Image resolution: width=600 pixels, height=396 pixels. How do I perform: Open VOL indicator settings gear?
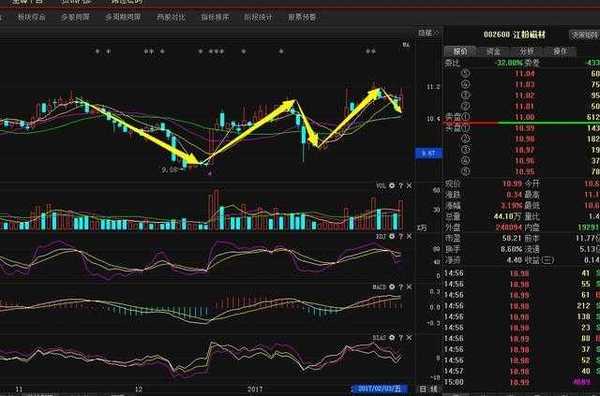pos(392,186)
